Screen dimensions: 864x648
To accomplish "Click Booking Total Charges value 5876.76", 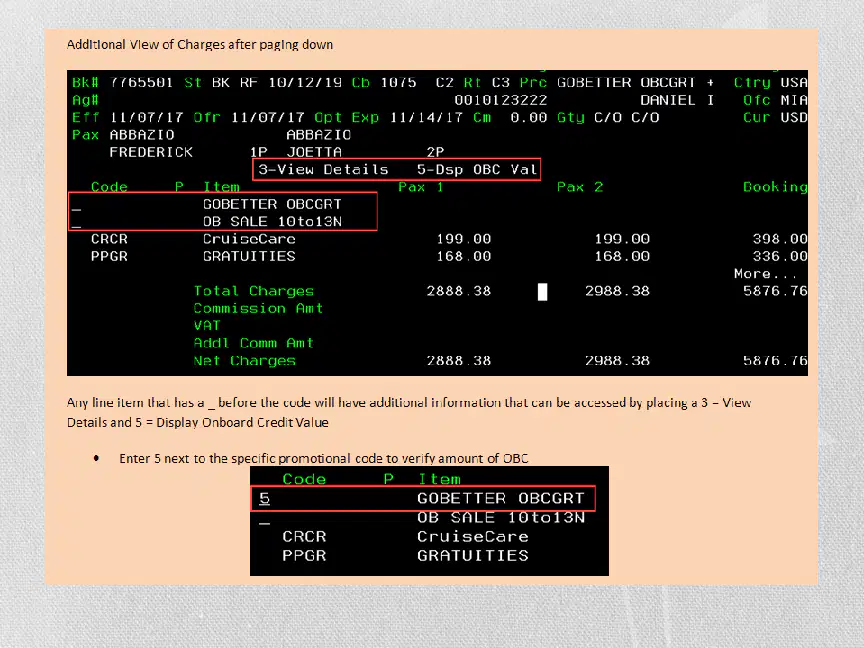I will (x=775, y=291).
